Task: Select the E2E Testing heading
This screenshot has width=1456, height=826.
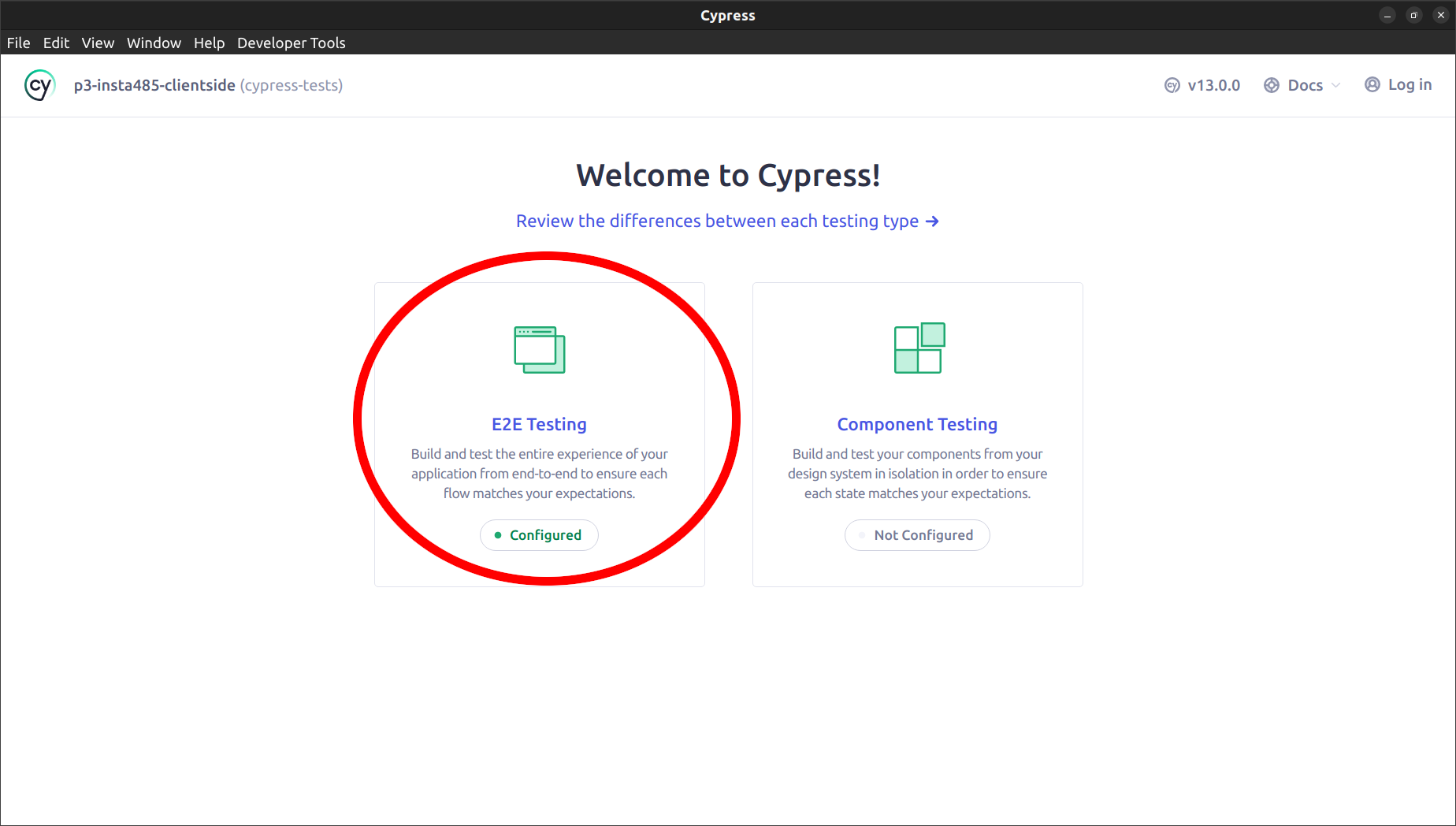Action: coord(539,424)
